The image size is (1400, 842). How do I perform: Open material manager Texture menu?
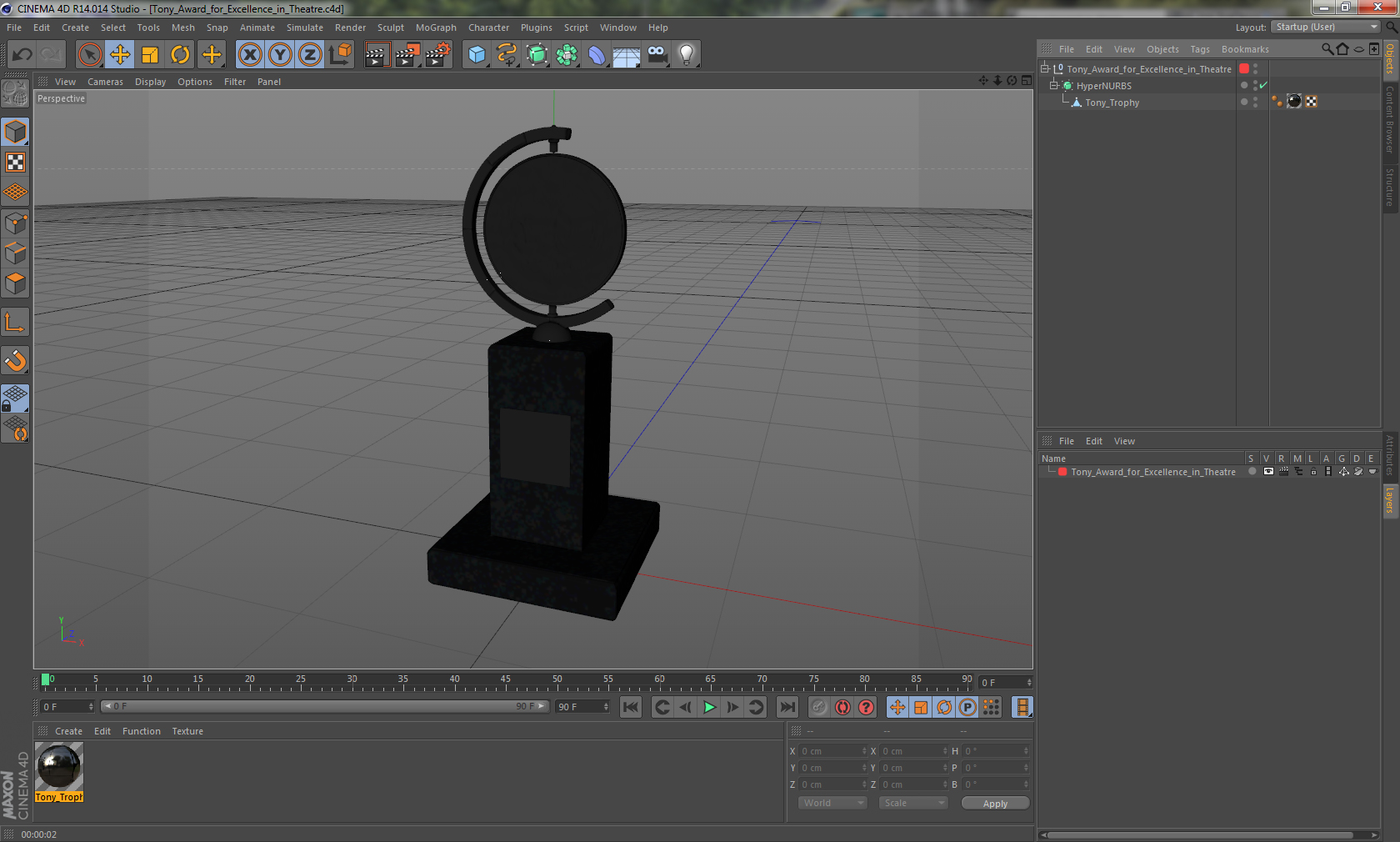(187, 731)
